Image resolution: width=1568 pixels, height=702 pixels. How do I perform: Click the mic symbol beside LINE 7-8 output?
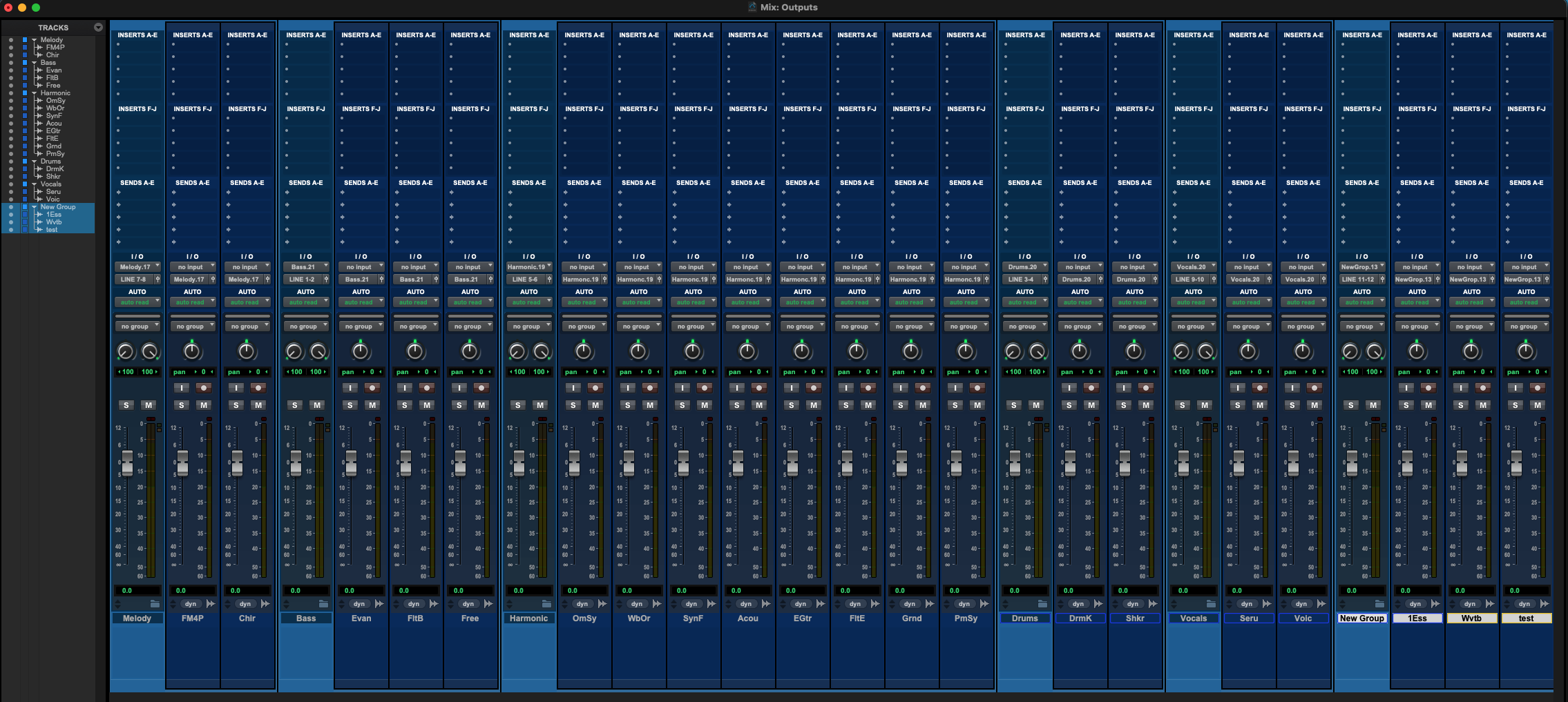(157, 279)
